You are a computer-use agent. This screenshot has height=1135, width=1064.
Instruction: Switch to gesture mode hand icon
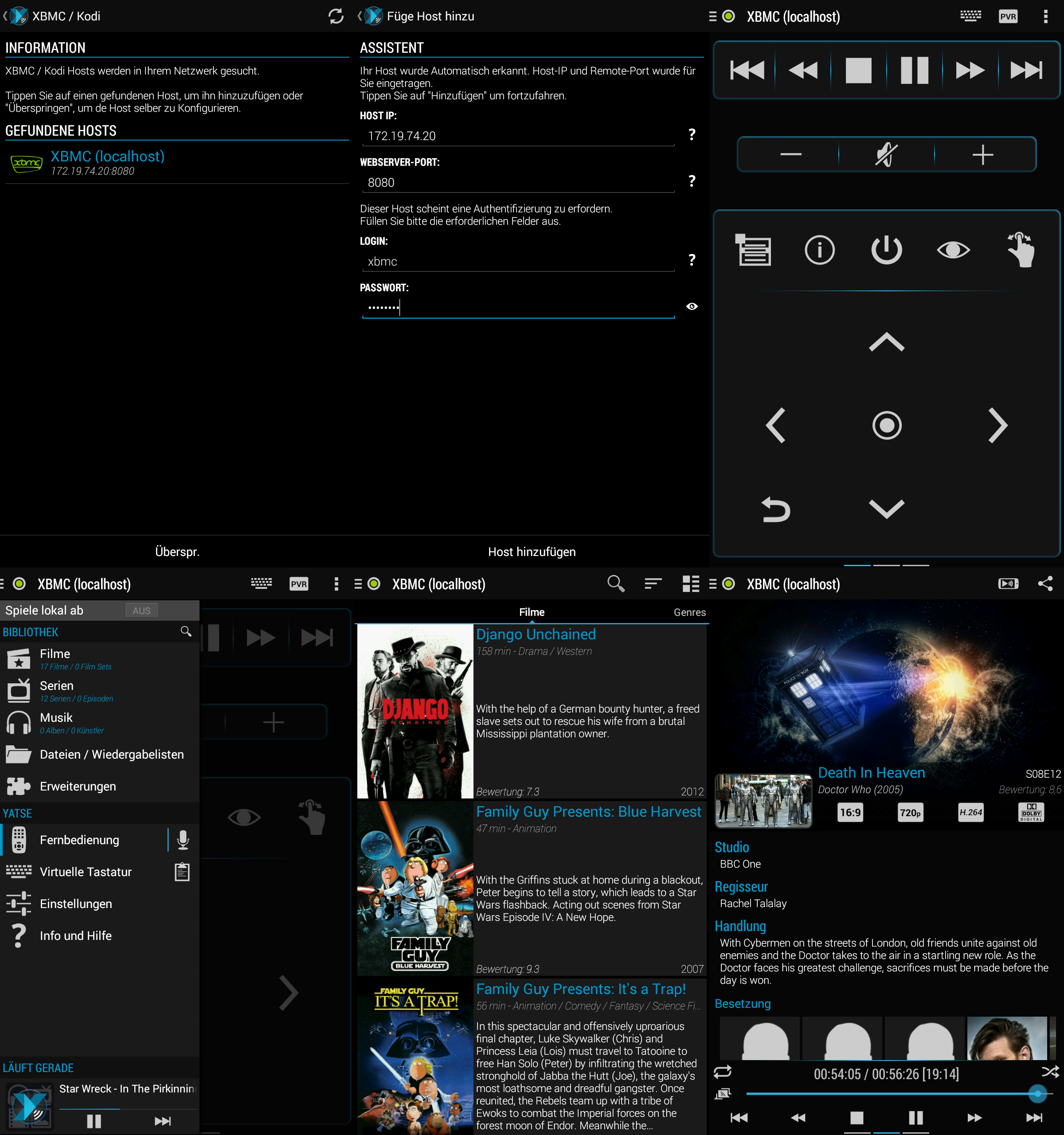coord(1021,250)
